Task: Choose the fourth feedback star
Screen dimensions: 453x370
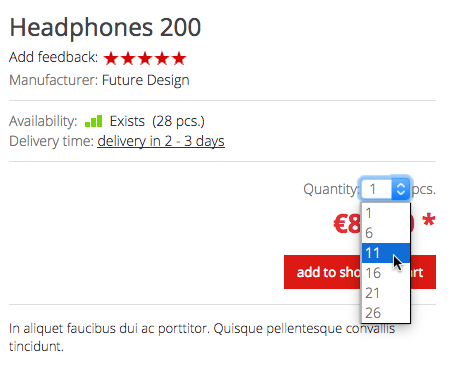Action: pyautogui.click(x=162, y=58)
